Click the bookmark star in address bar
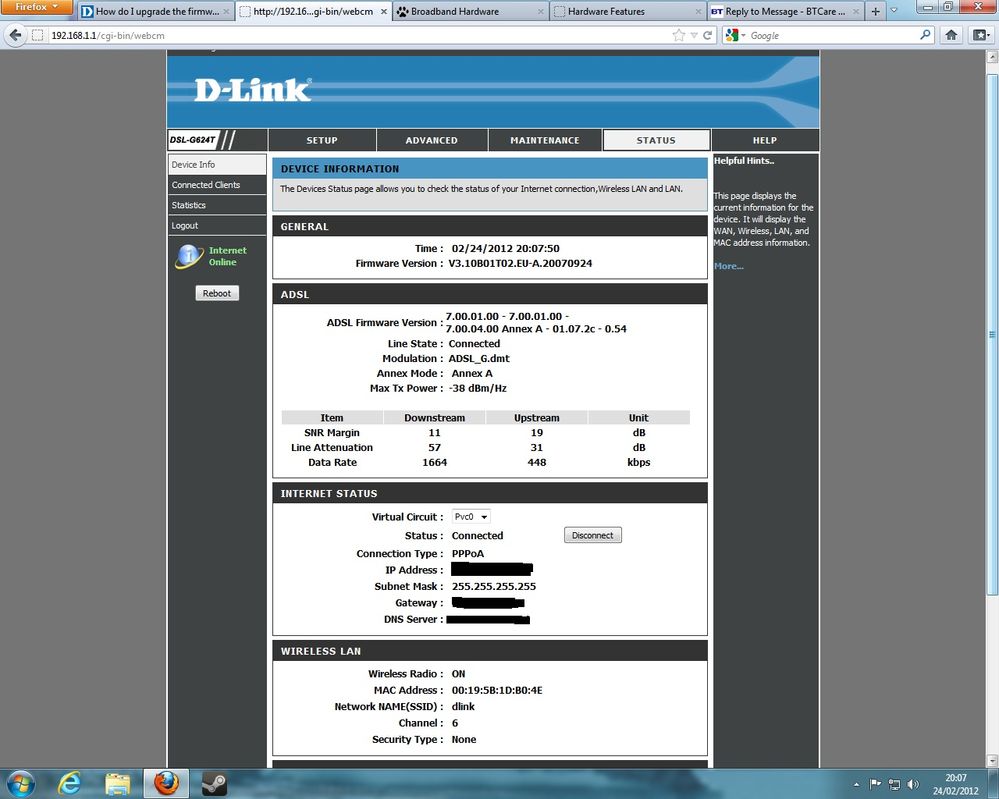The width and height of the screenshot is (999, 799). pos(679,35)
